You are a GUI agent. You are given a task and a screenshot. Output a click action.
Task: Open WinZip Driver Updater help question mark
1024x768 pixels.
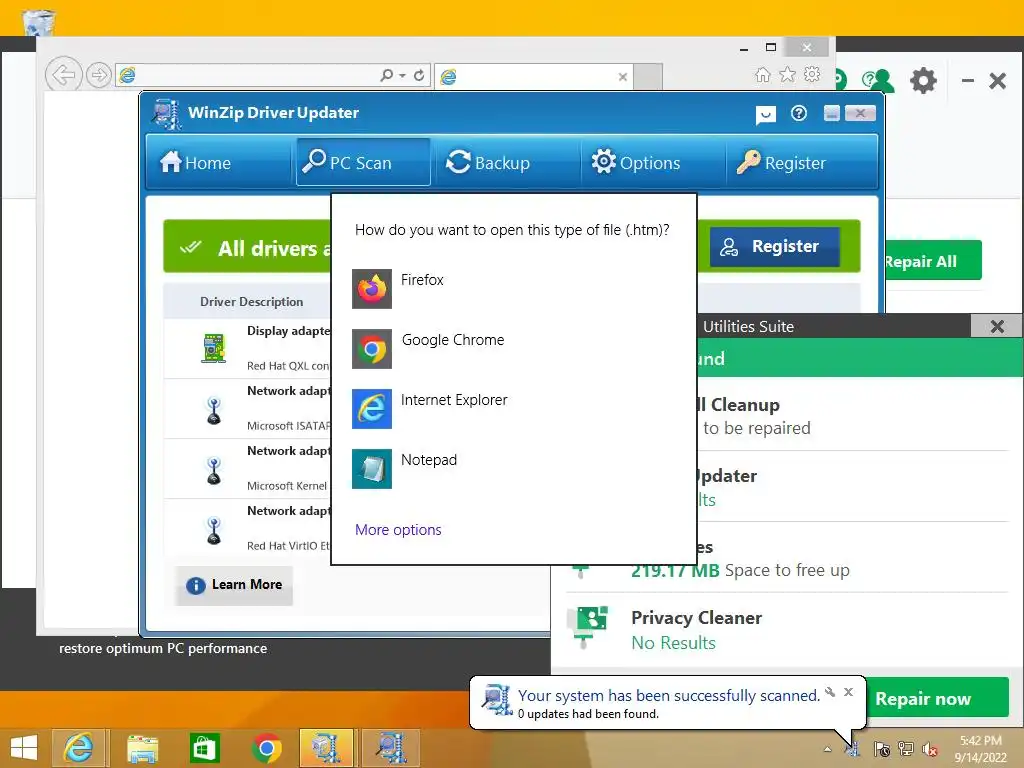798,114
